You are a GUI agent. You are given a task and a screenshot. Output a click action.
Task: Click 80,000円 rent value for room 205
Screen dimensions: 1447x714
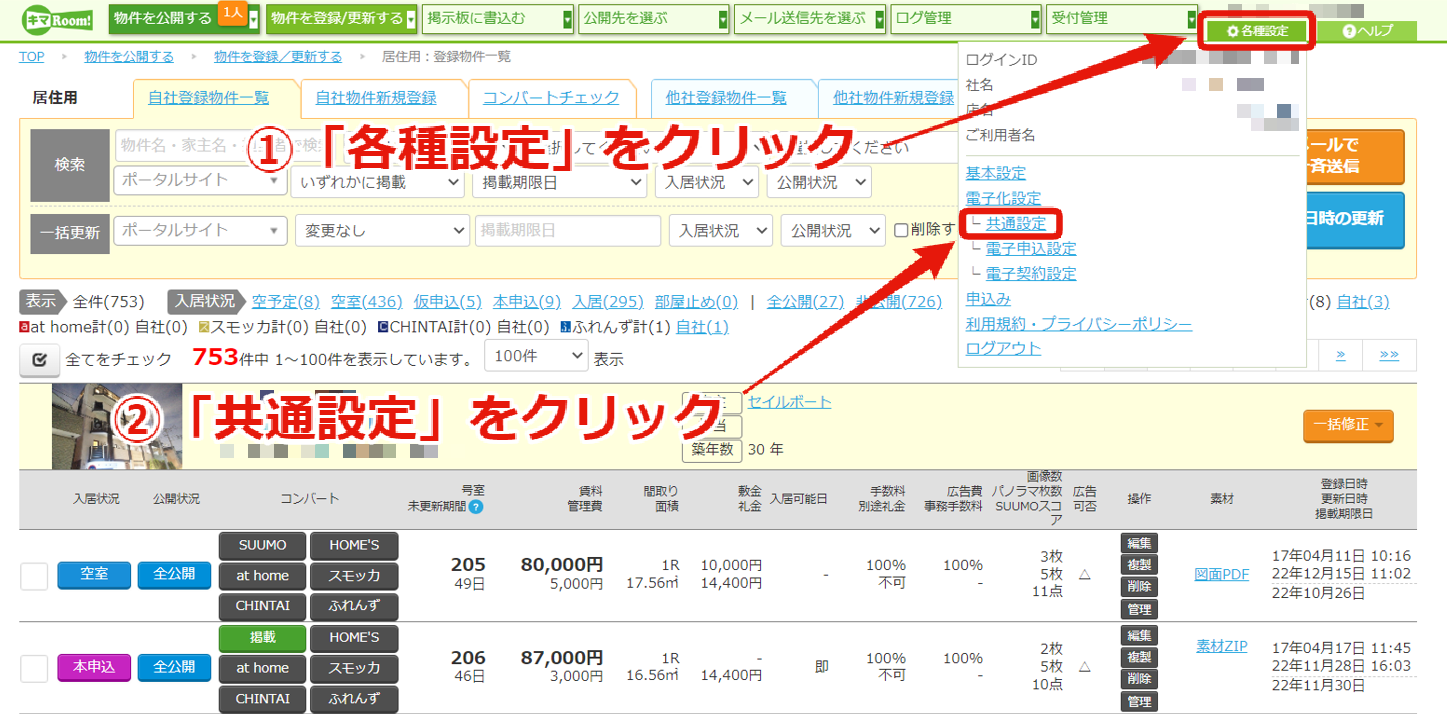561,564
